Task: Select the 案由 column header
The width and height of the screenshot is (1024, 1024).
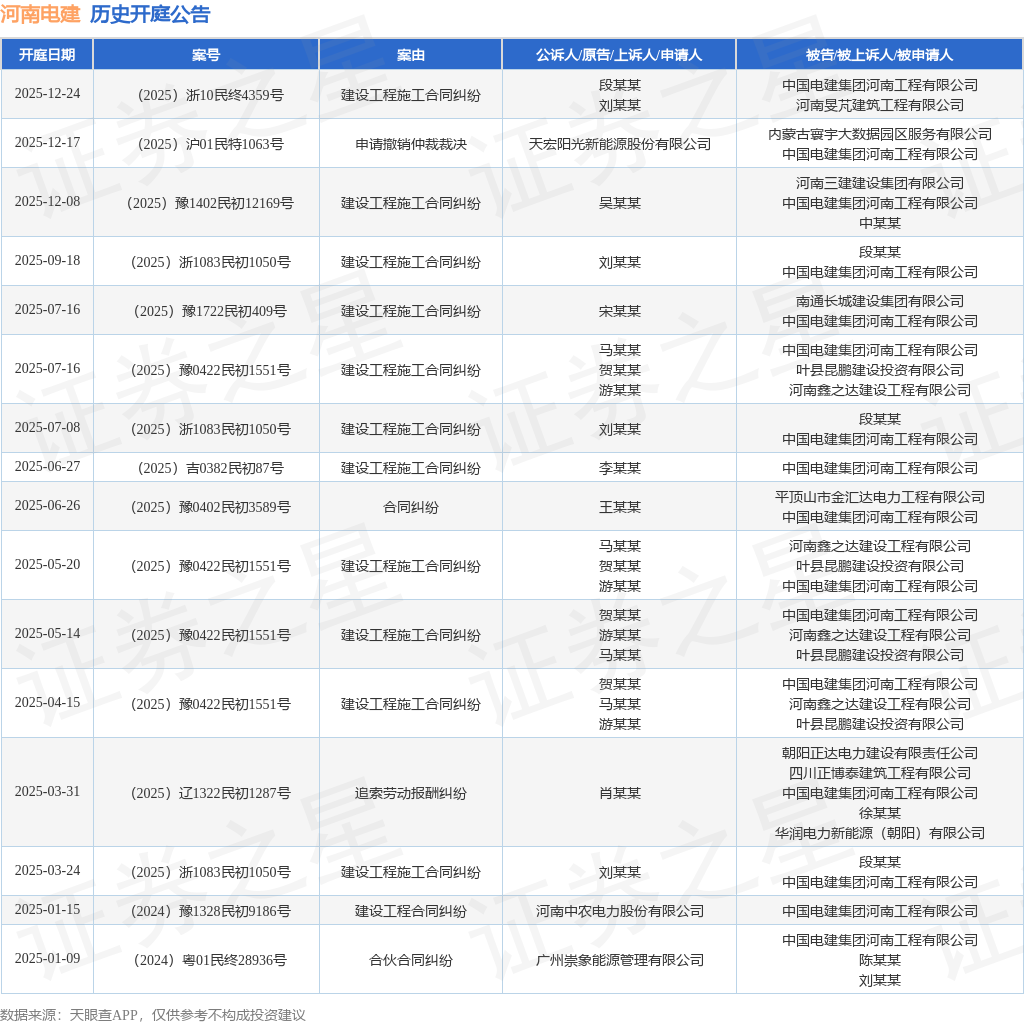Action: (410, 55)
